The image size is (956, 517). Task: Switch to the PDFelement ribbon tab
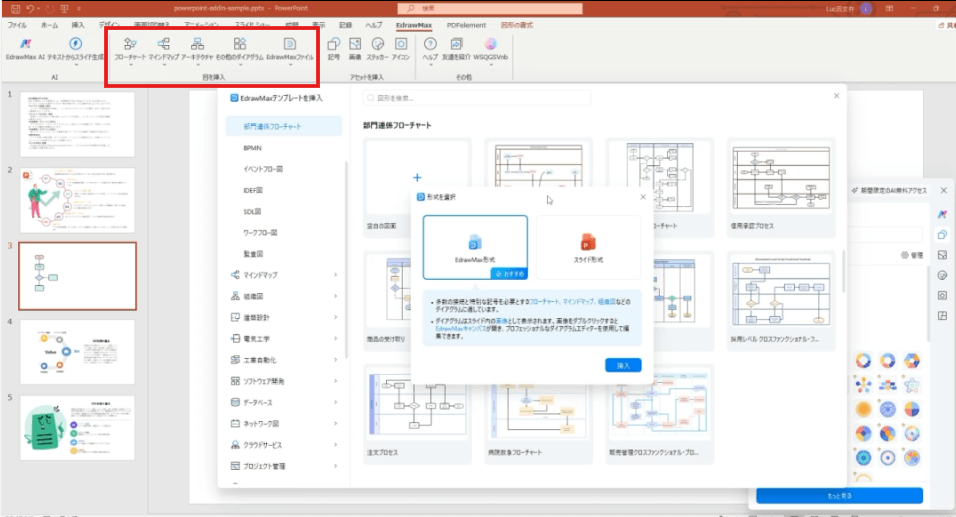pos(466,25)
